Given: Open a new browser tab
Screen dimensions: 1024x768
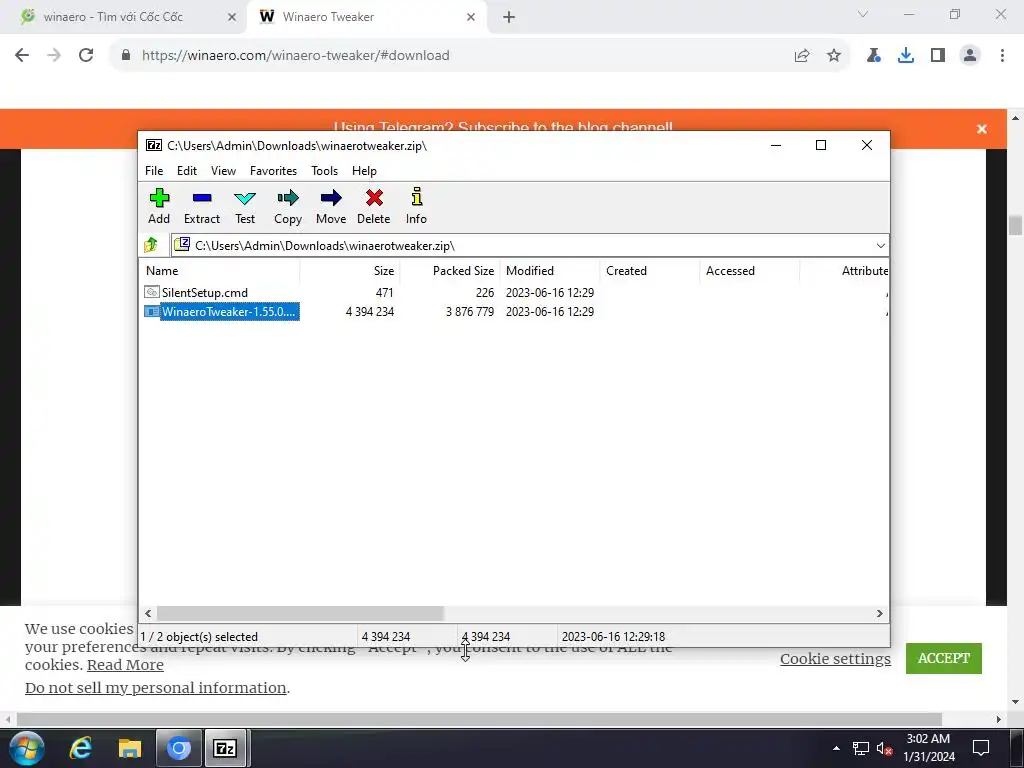Looking at the screenshot, I should click(509, 18).
